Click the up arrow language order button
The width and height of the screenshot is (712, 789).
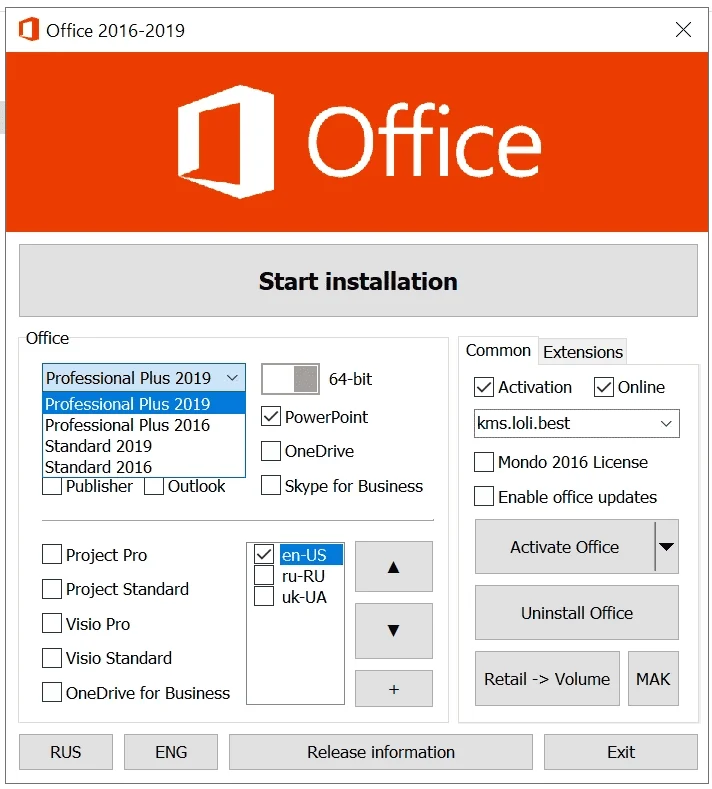pos(393,567)
